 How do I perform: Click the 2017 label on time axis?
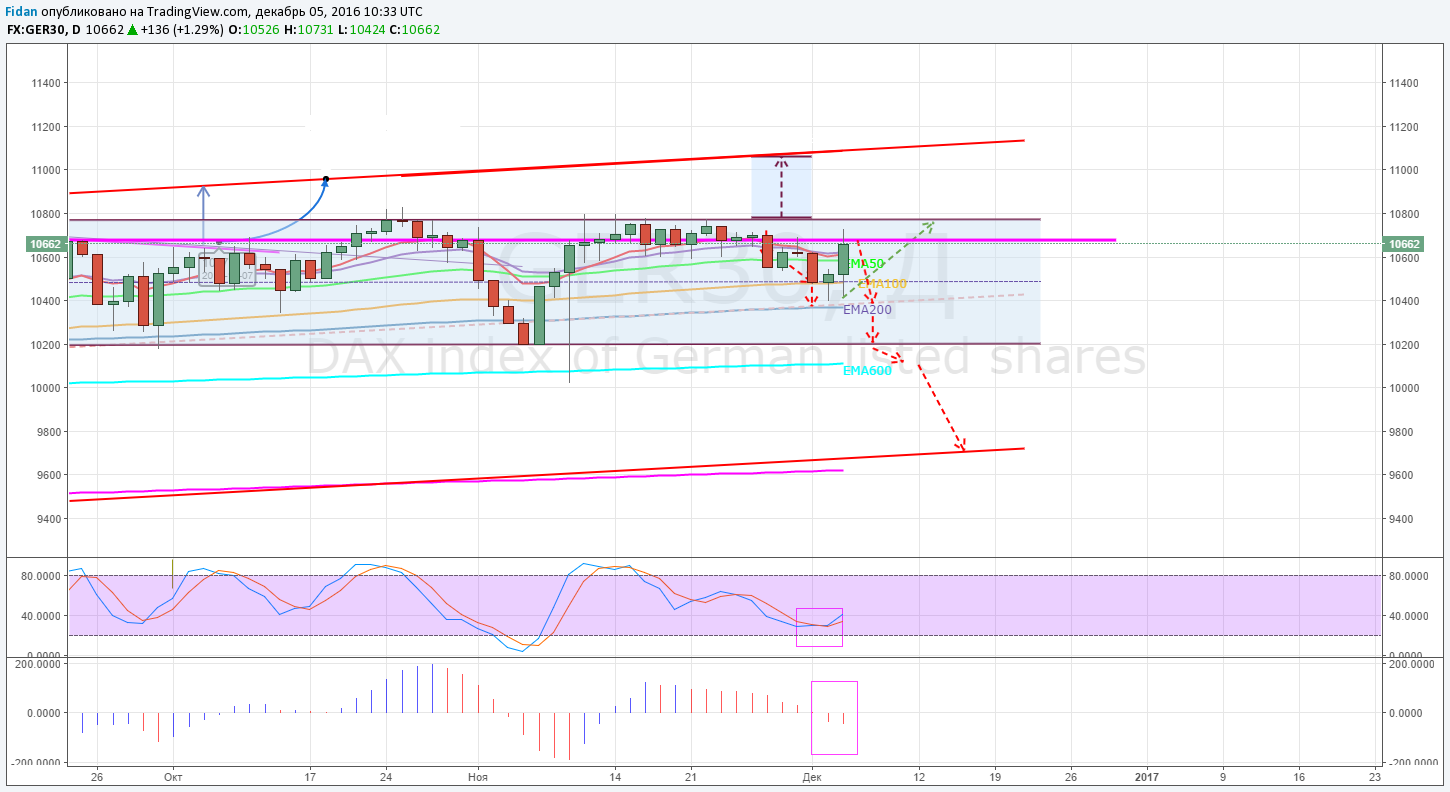coord(1146,776)
